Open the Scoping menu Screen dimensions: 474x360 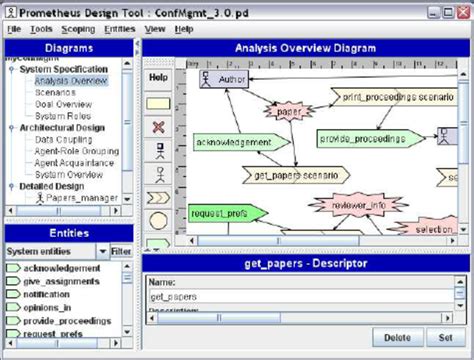78,29
